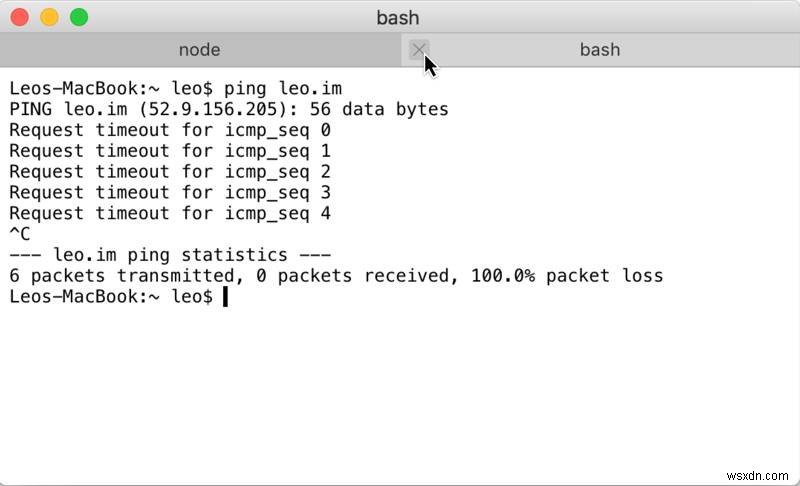Click the bash window title text
The width and height of the screenshot is (800, 486).
[x=398, y=17]
